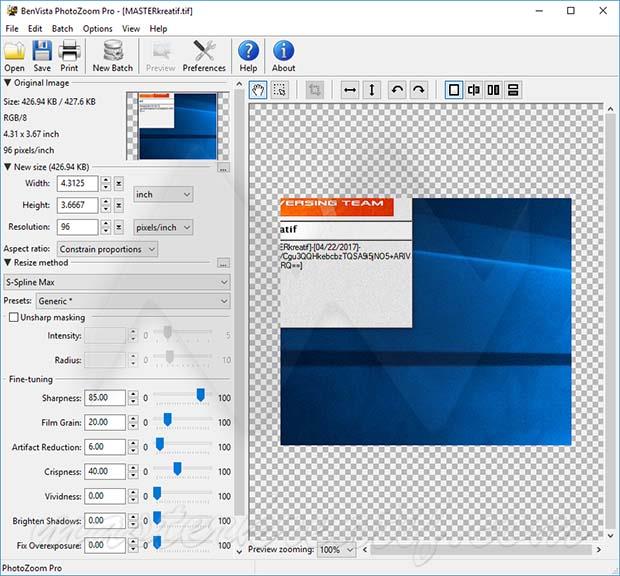Click the Sharpness value field
Image resolution: width=620 pixels, height=576 pixels.
[105, 398]
